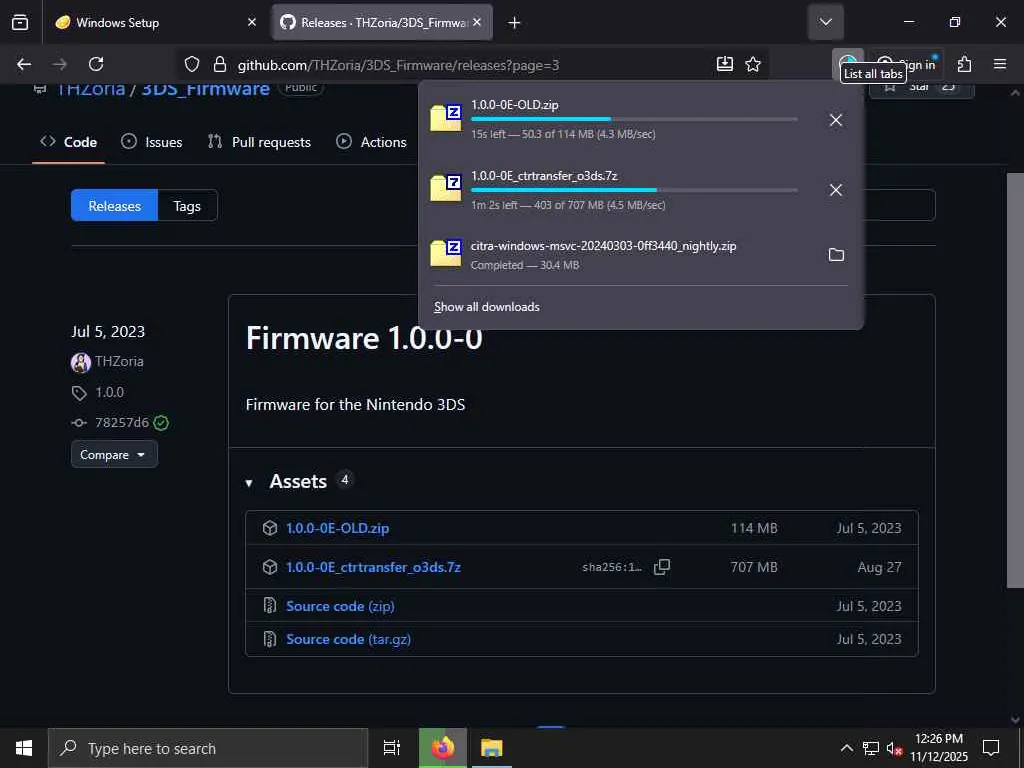
Task: Click the 707 MB size text
Action: click(x=754, y=567)
